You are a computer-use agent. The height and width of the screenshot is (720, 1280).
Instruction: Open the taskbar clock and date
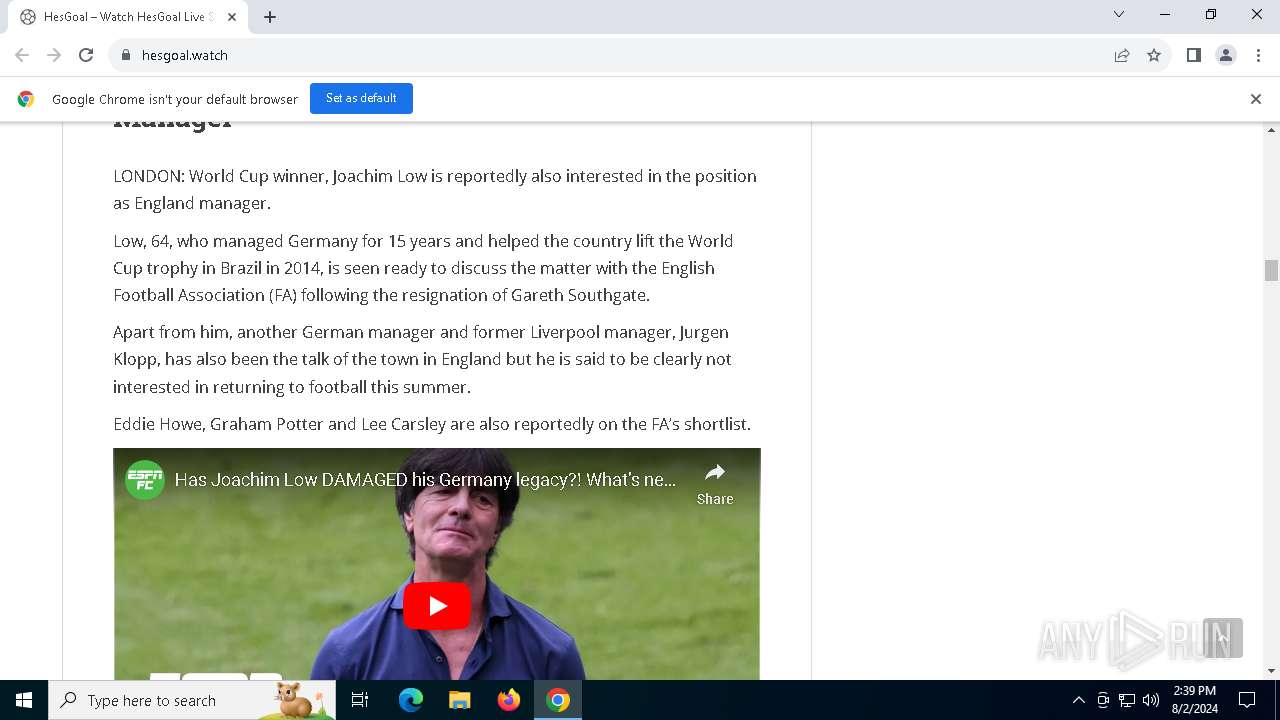click(x=1194, y=700)
